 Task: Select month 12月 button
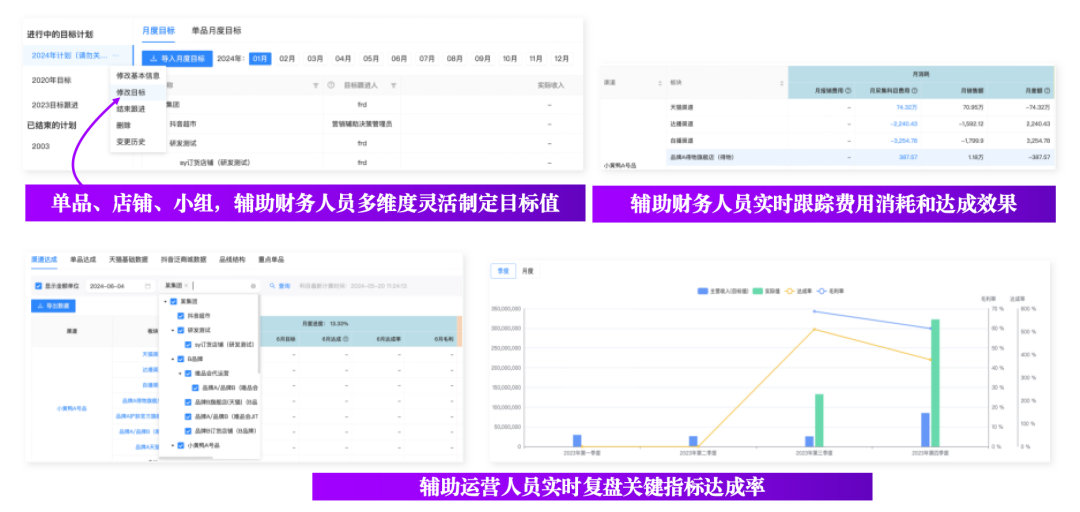[562, 59]
